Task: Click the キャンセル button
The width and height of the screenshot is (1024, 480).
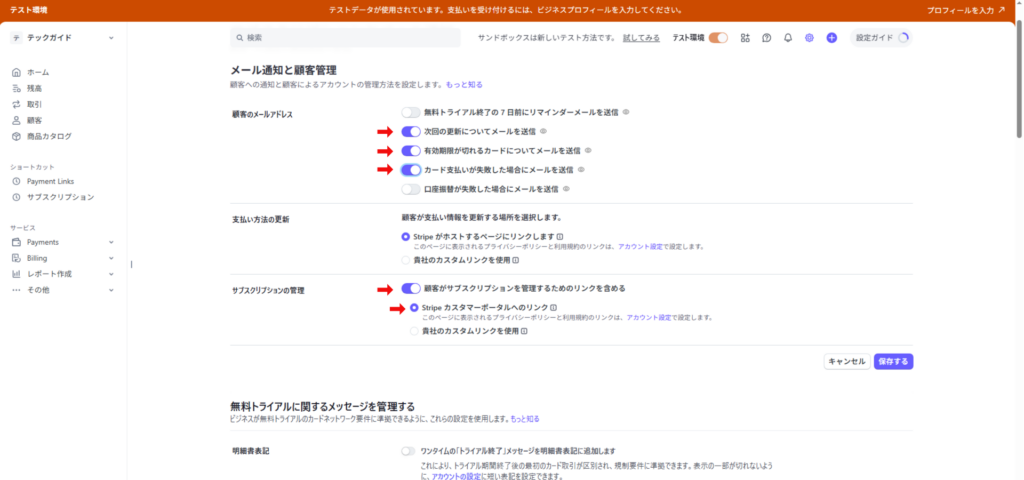Action: [847, 362]
